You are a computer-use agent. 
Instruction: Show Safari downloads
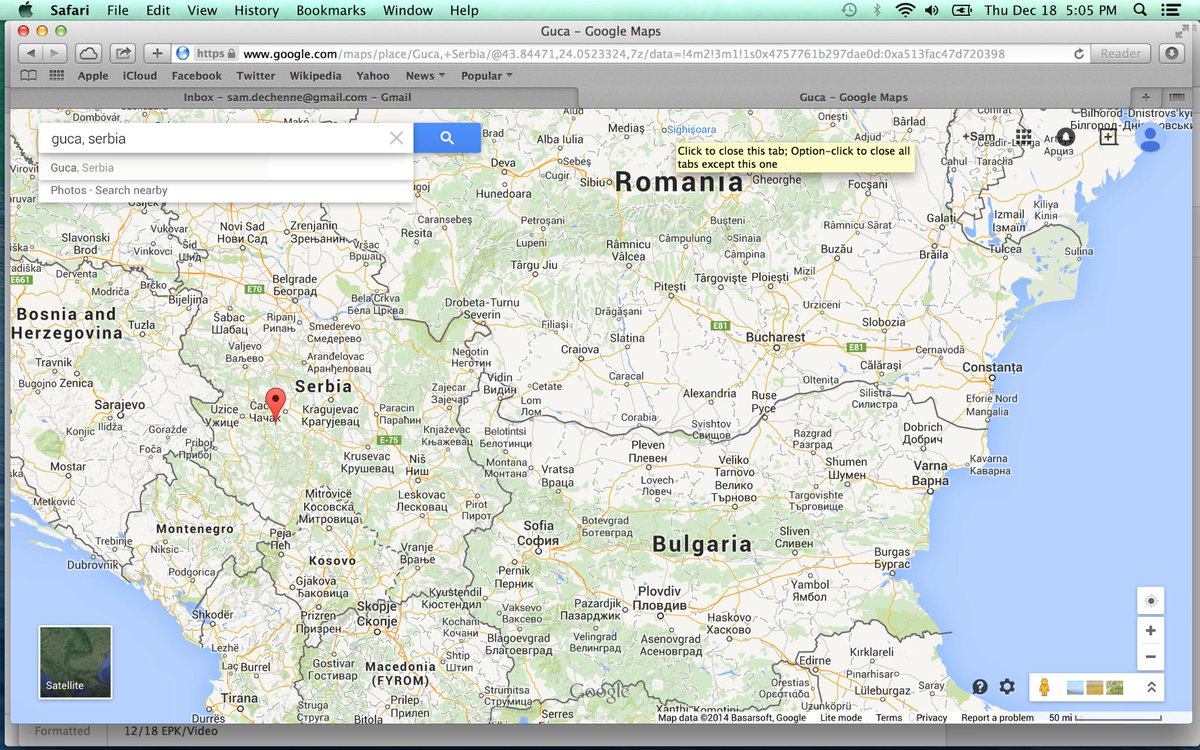click(1172, 53)
